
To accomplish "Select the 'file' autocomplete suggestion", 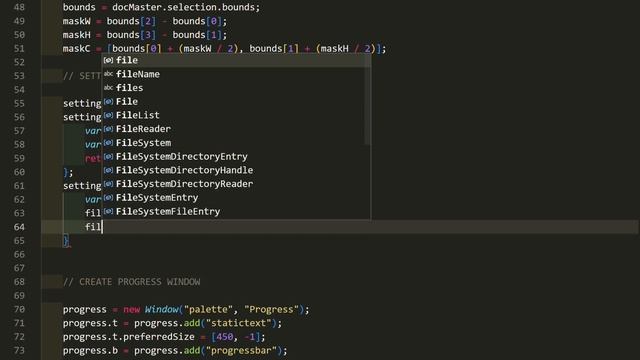I will (236, 60).
